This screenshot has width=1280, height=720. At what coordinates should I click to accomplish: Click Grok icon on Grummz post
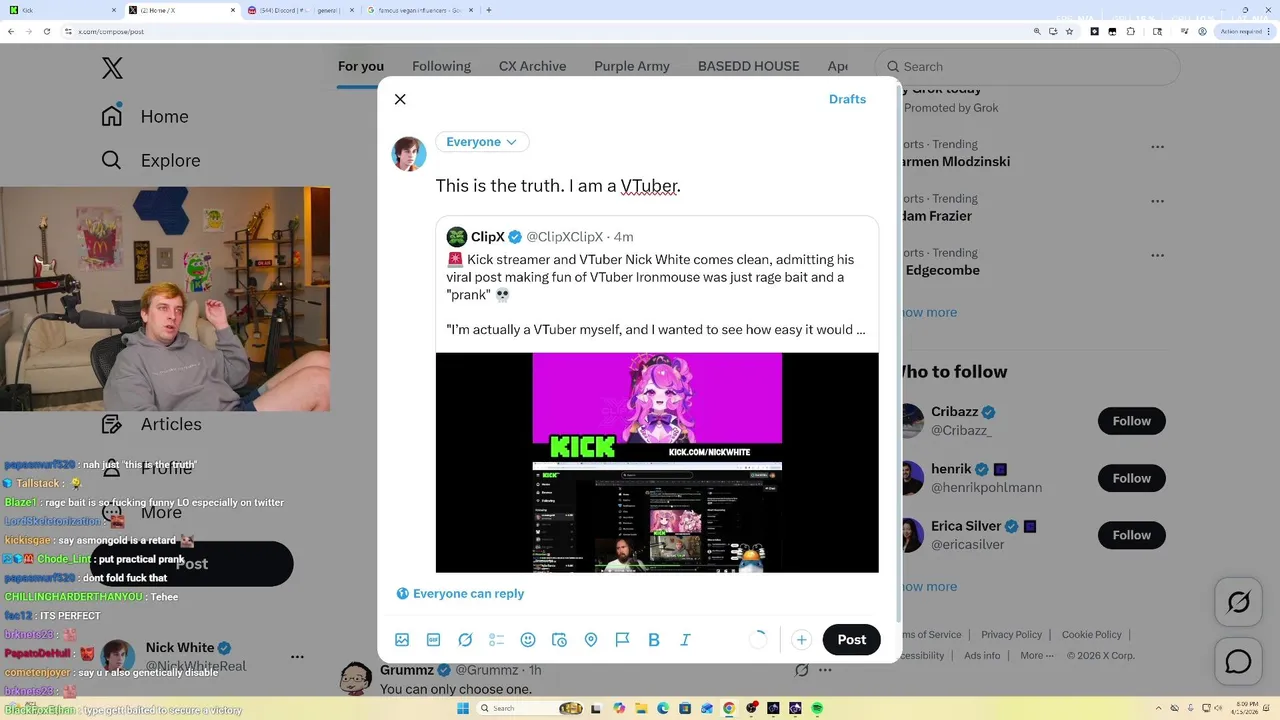[x=801, y=670]
